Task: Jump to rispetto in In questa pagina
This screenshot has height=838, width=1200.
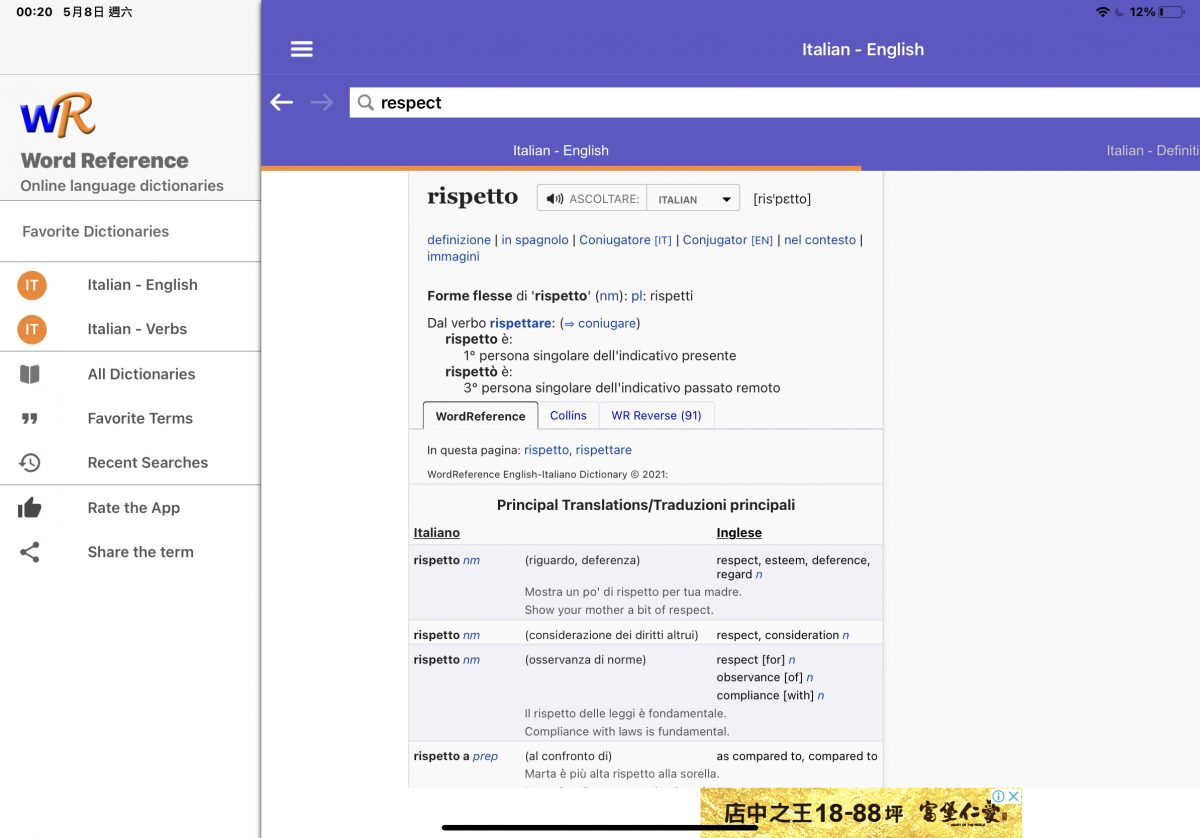Action: [x=546, y=450]
